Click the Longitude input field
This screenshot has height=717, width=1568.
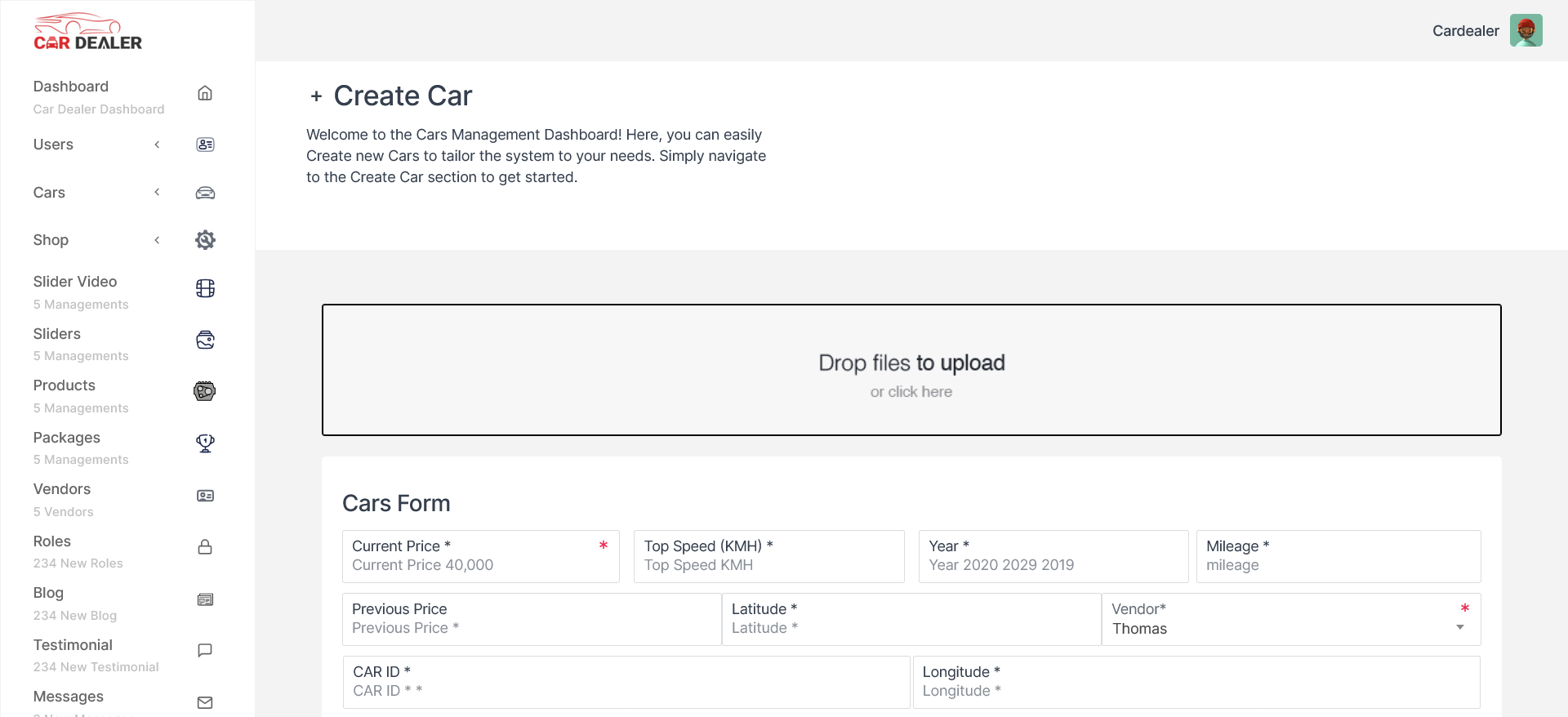tap(1196, 691)
